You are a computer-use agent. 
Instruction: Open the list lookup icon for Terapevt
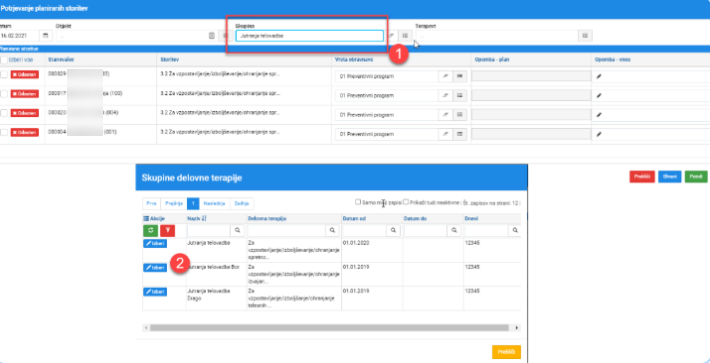(585, 35)
